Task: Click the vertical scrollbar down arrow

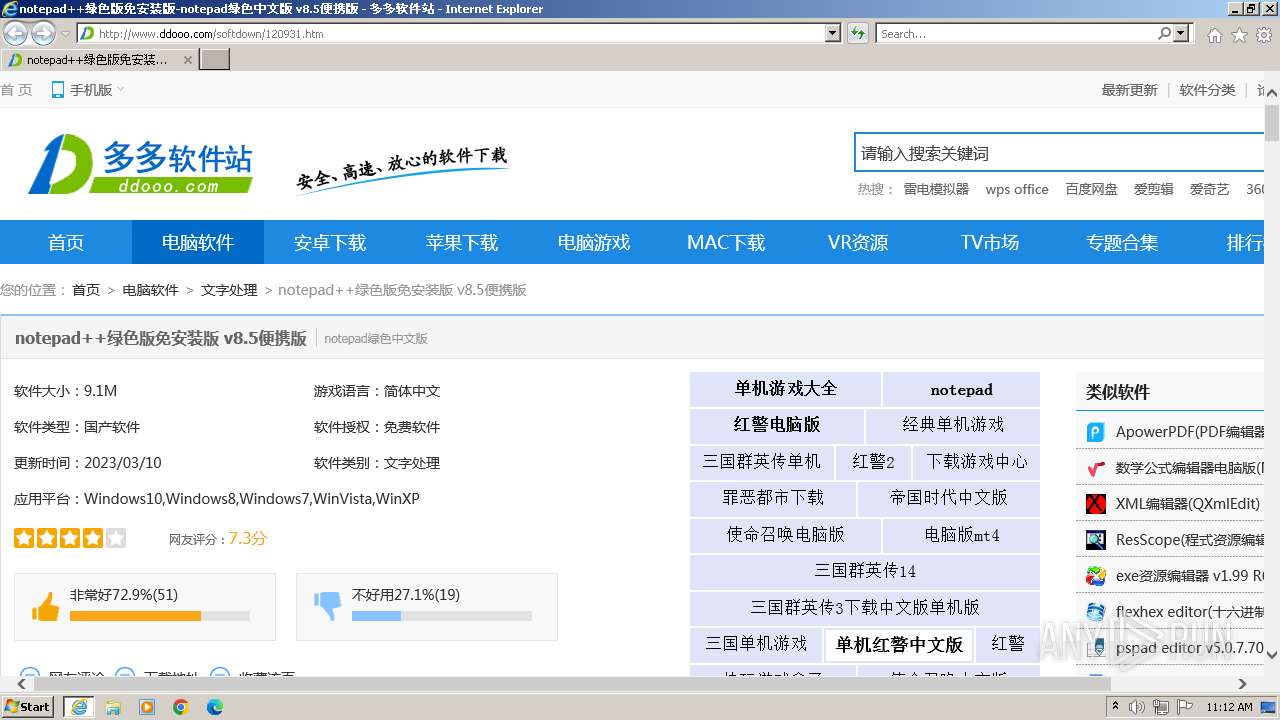Action: tap(1272, 655)
